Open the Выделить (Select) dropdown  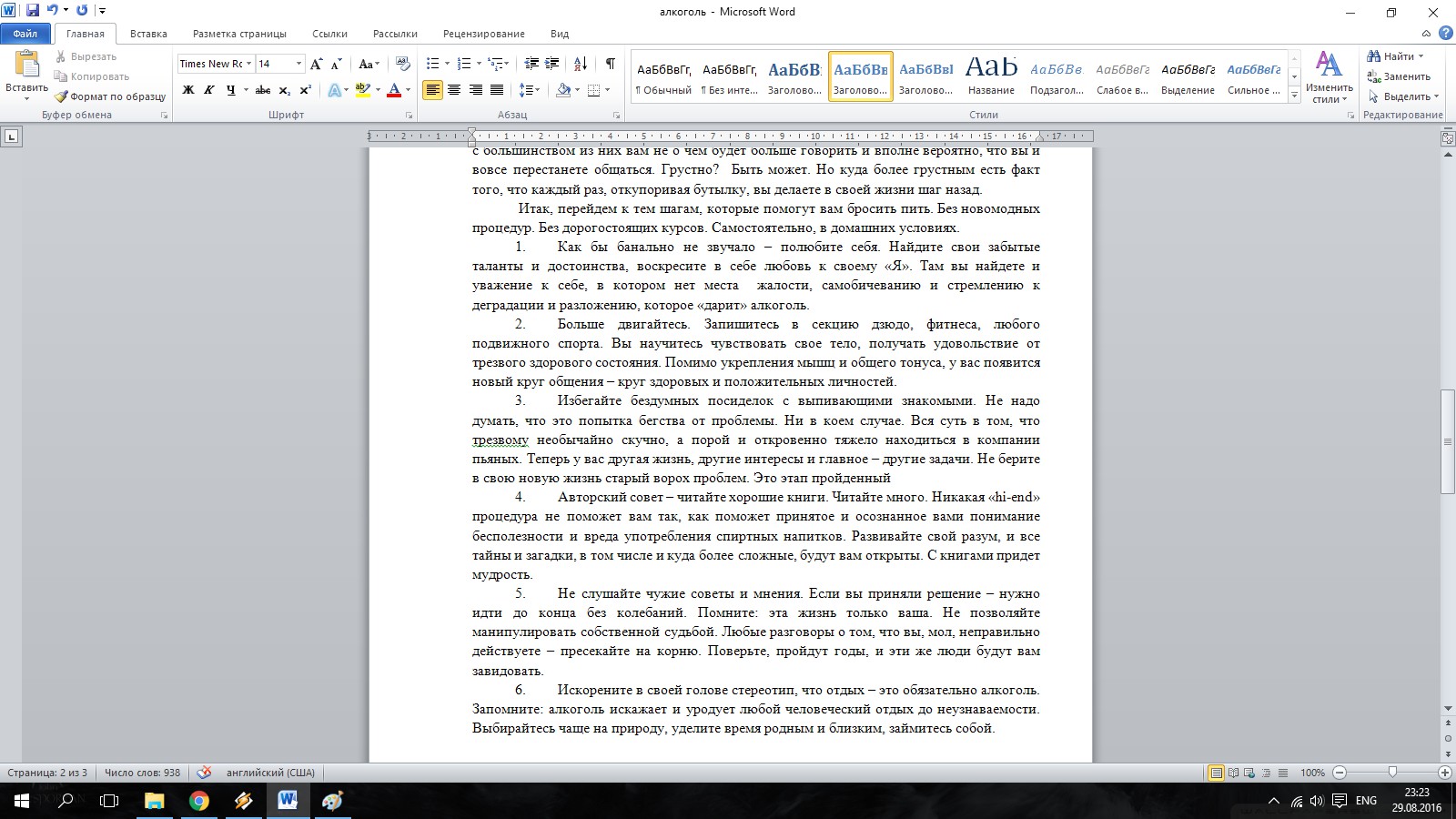1403,96
